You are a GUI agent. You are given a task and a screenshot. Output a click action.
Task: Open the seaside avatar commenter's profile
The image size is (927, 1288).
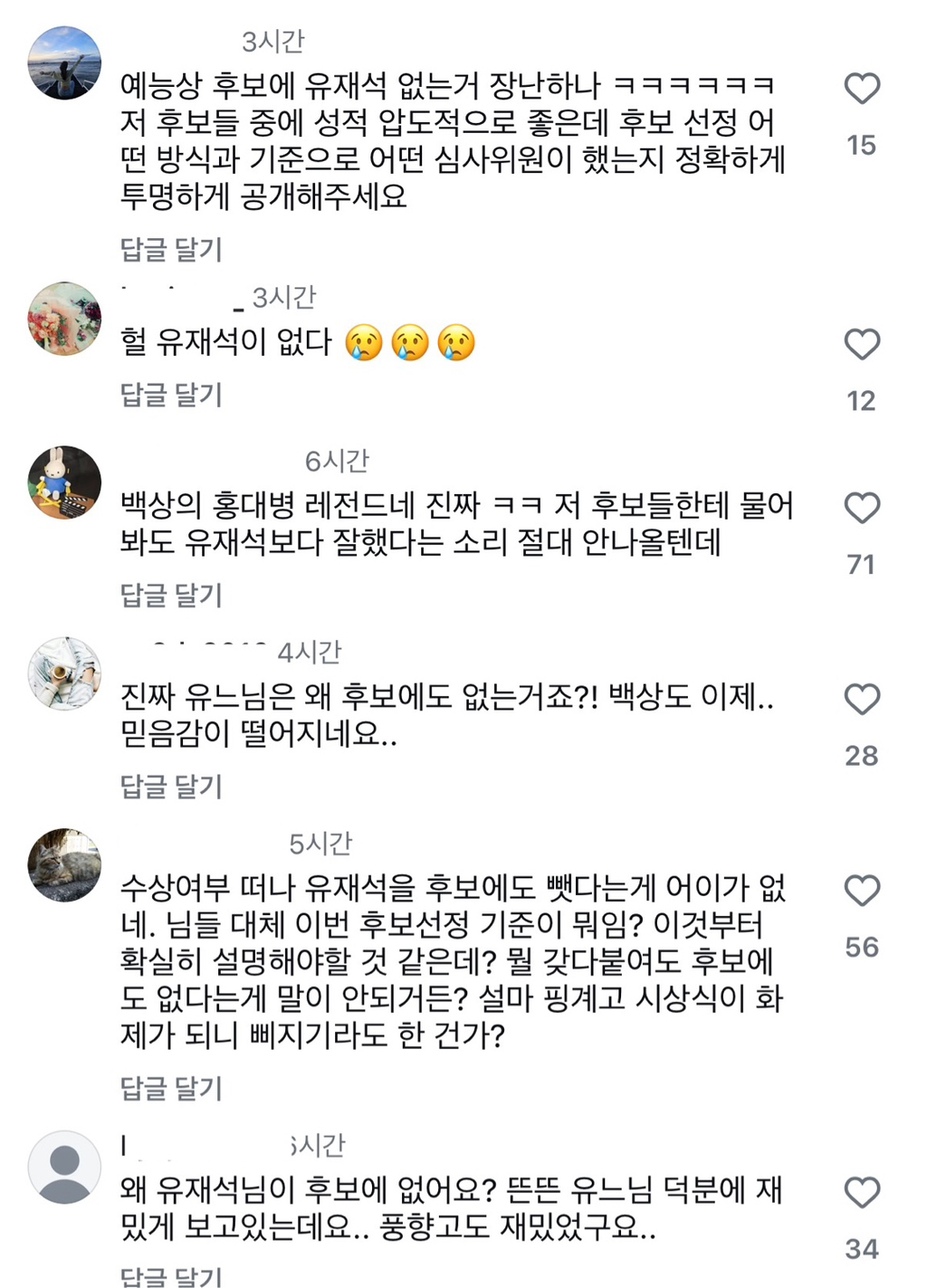click(x=64, y=63)
